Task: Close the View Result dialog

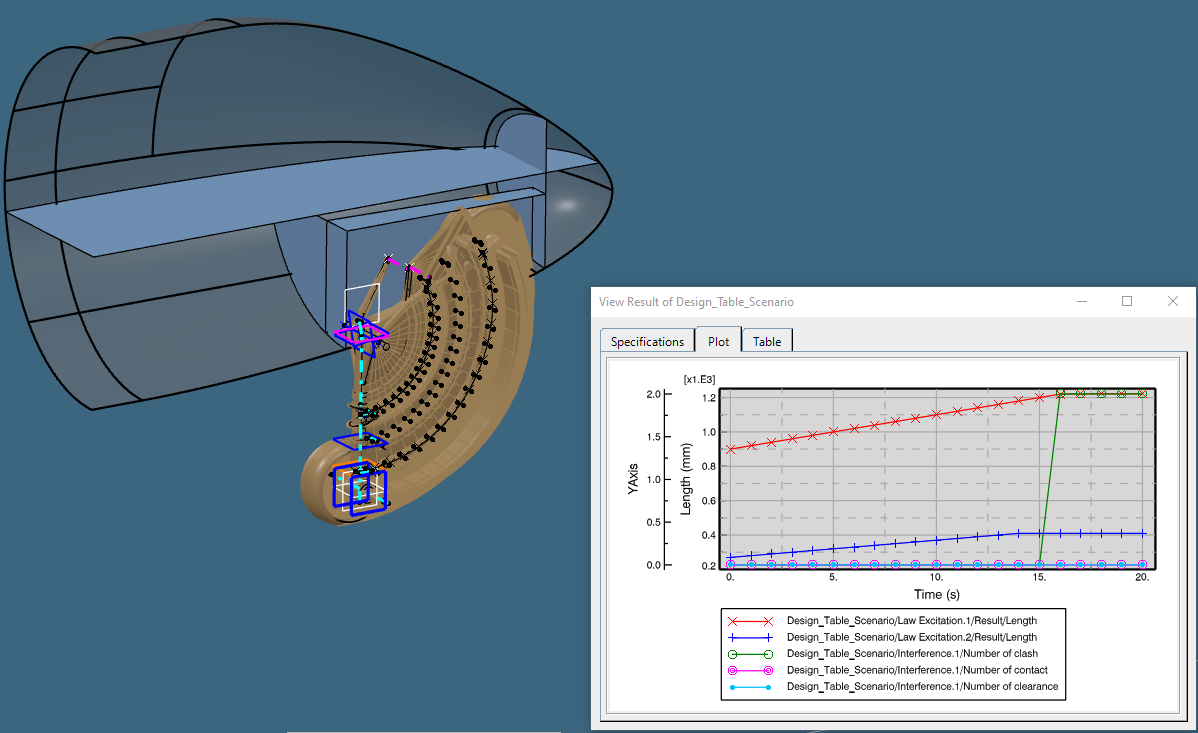Action: 1172,301
